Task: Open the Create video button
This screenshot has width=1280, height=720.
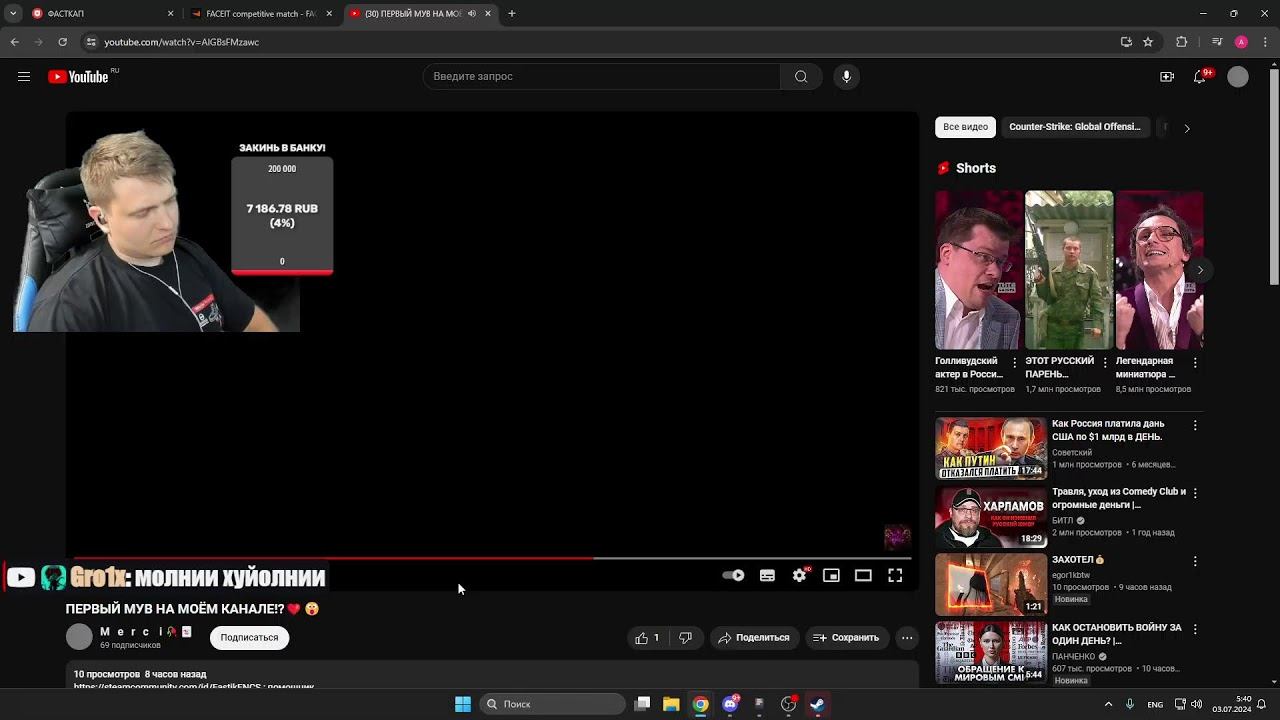Action: click(1167, 77)
